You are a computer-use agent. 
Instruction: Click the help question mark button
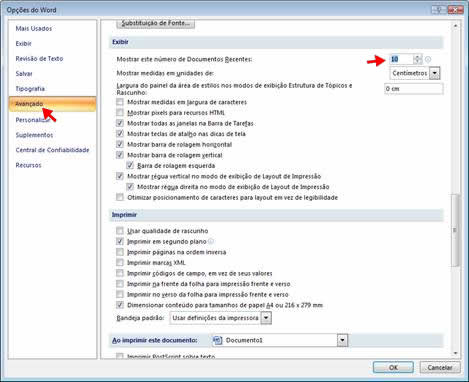(x=439, y=10)
